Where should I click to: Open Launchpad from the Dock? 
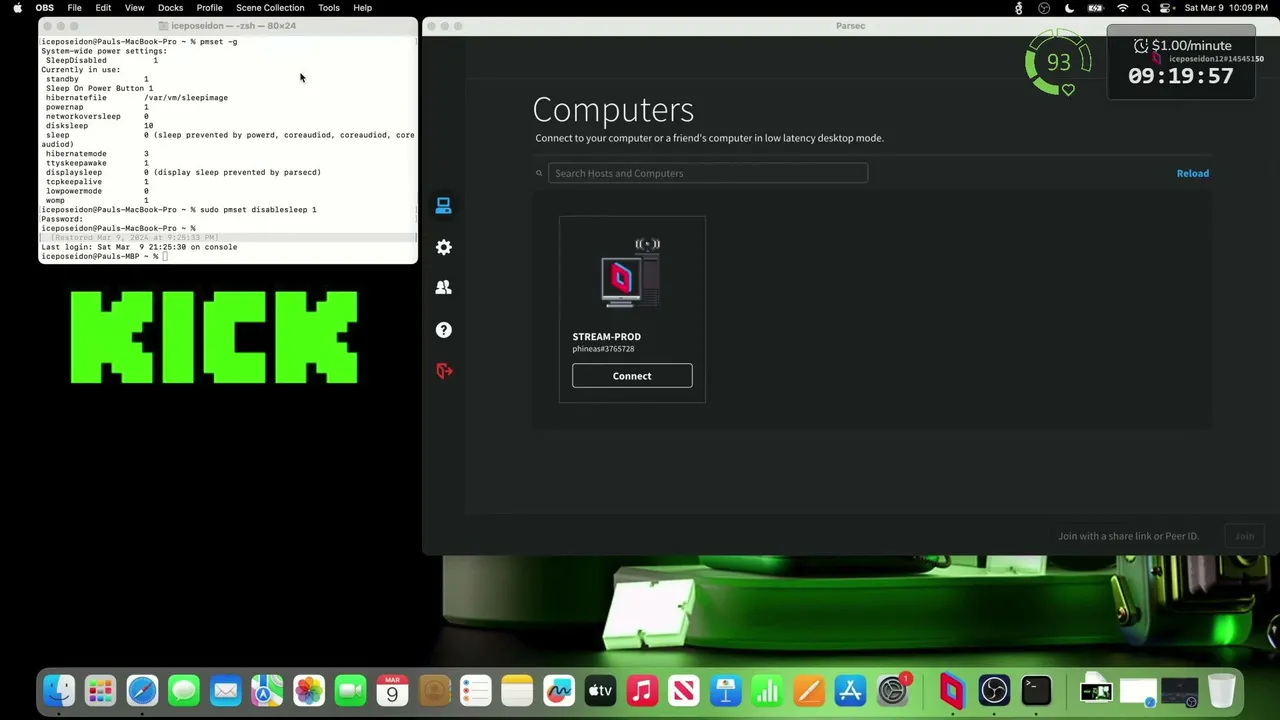point(100,691)
